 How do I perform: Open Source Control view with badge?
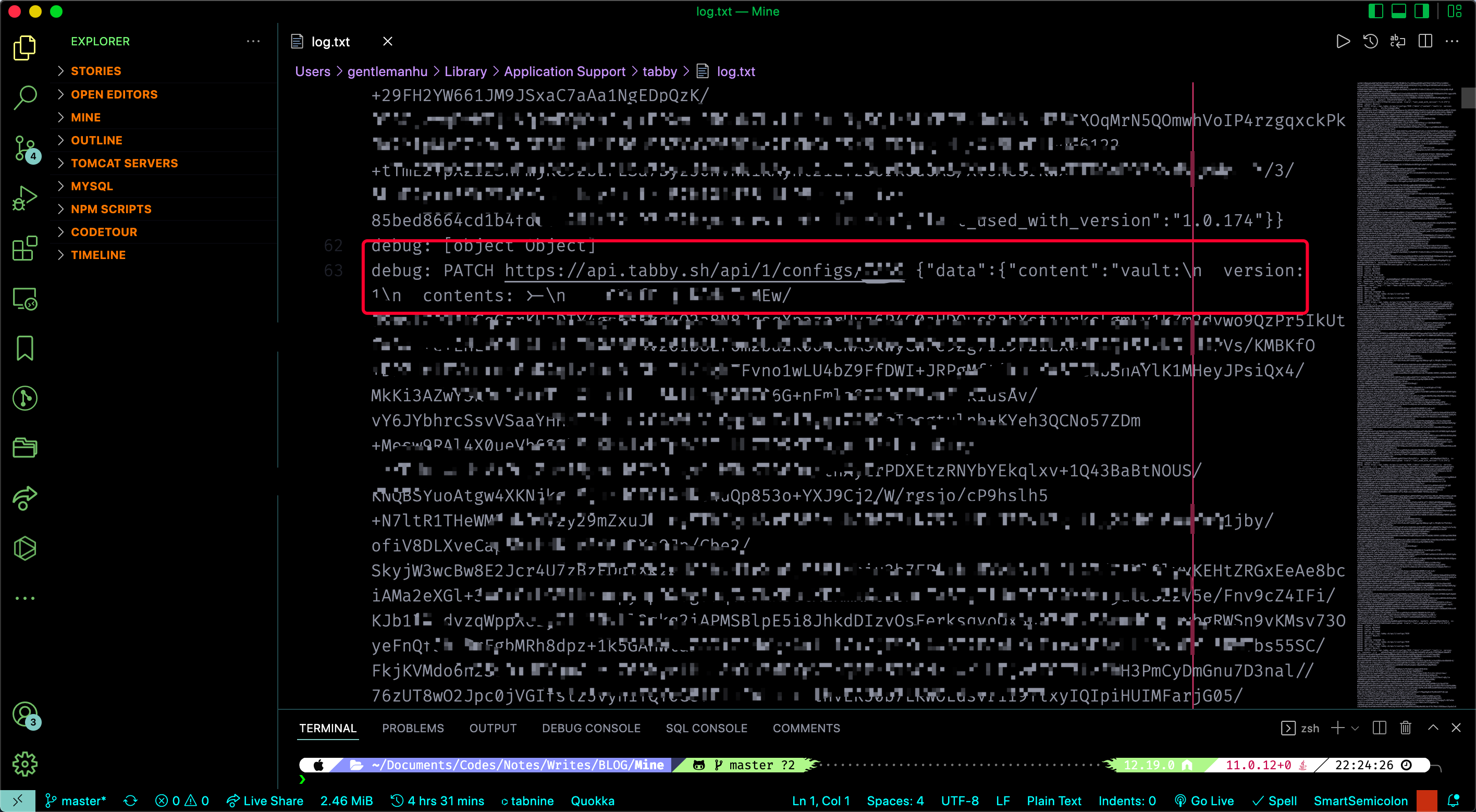coord(24,148)
